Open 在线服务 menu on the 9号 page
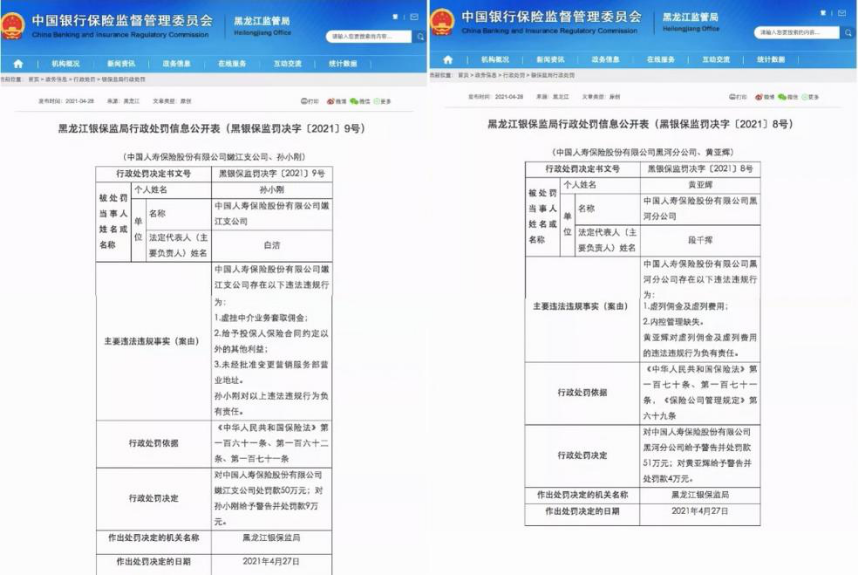 click(x=232, y=64)
